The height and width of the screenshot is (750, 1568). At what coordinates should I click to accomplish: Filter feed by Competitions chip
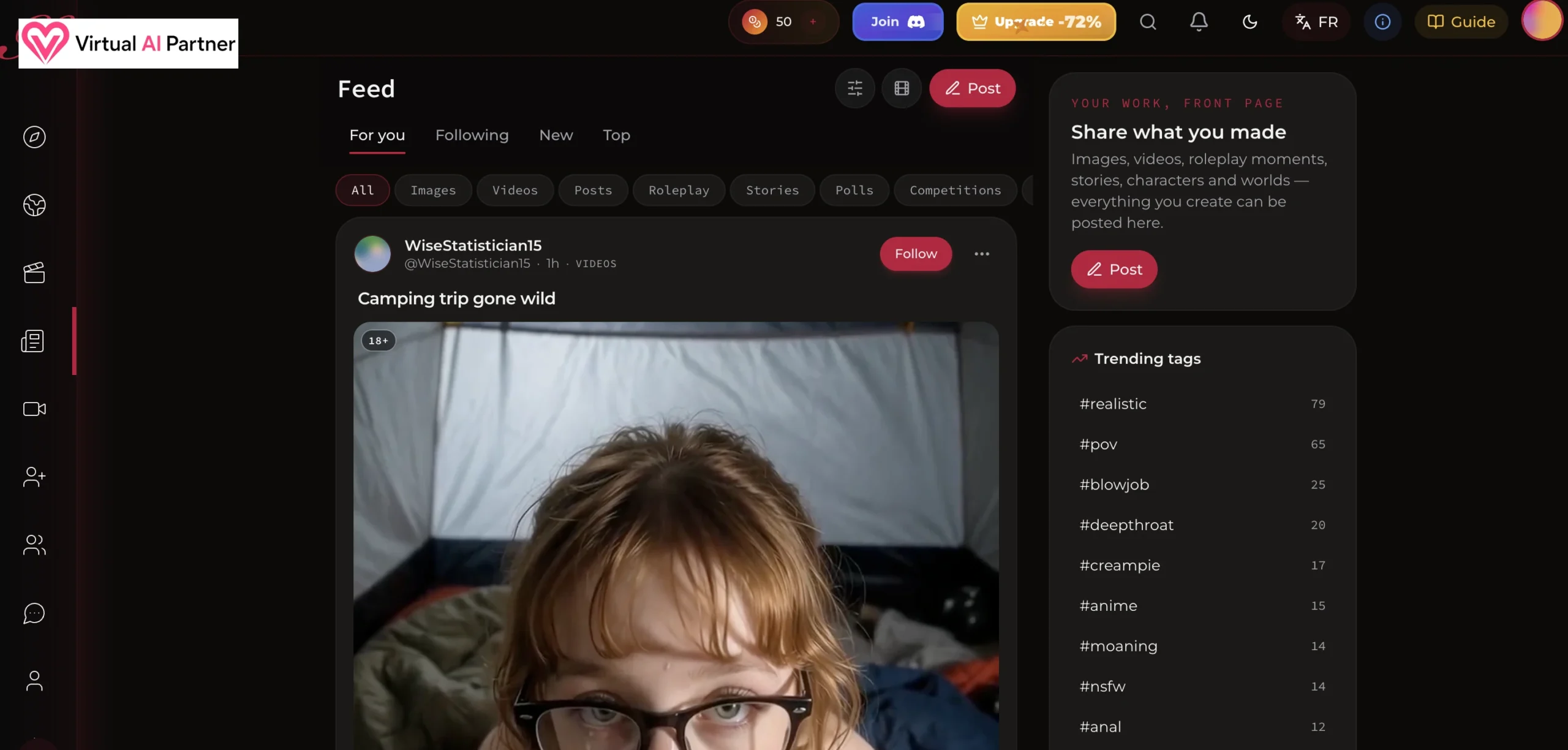click(x=955, y=190)
